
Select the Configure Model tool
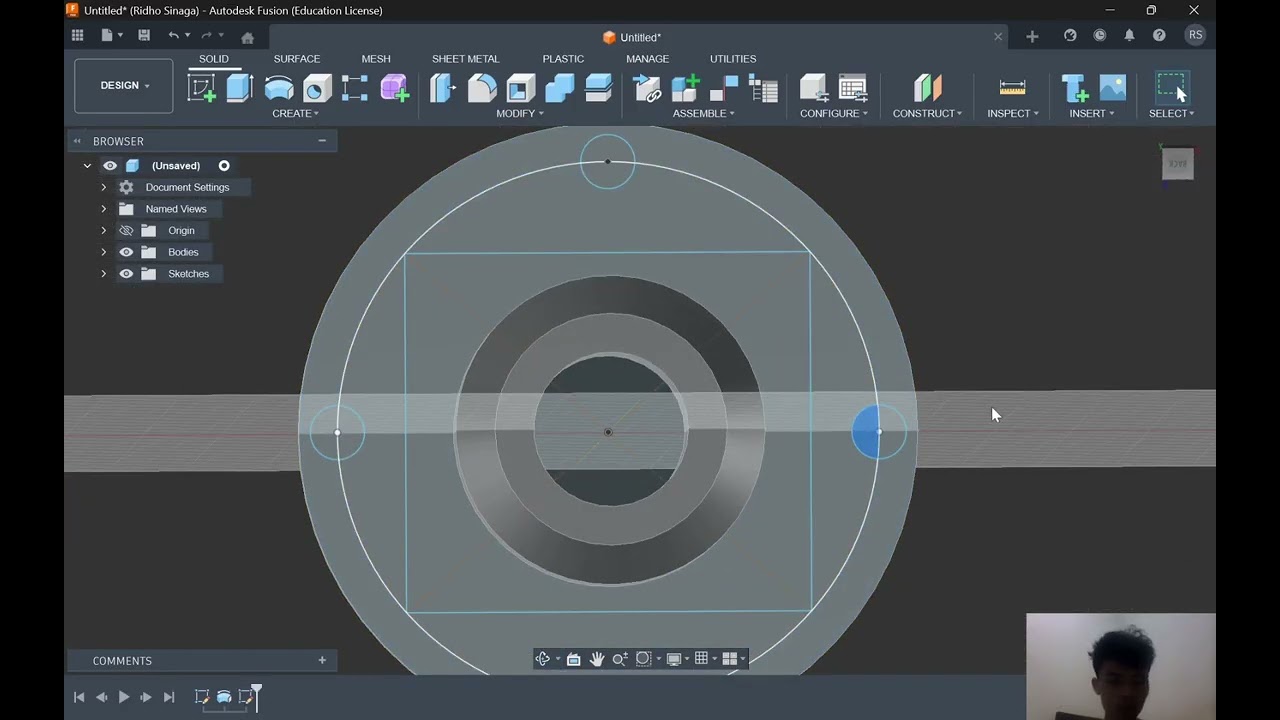814,88
